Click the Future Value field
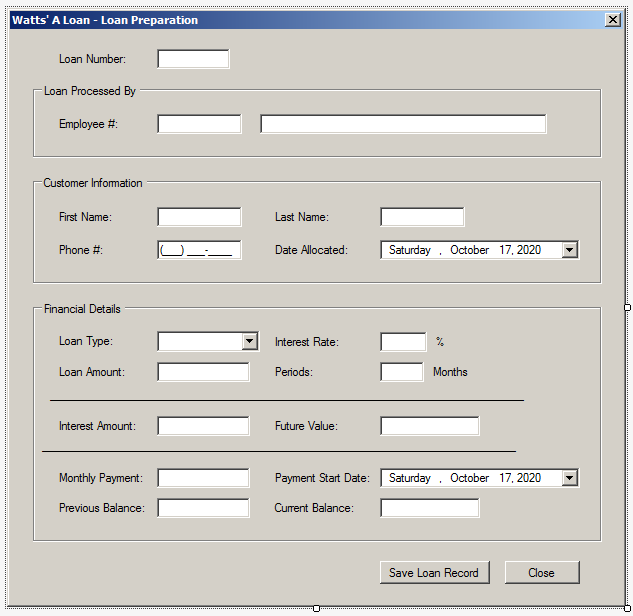 (430, 426)
